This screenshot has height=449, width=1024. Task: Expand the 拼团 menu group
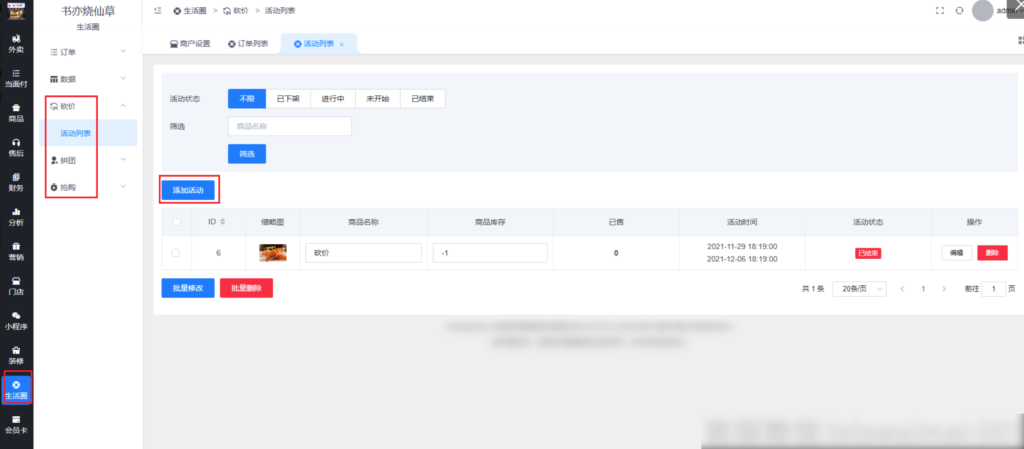click(90, 158)
